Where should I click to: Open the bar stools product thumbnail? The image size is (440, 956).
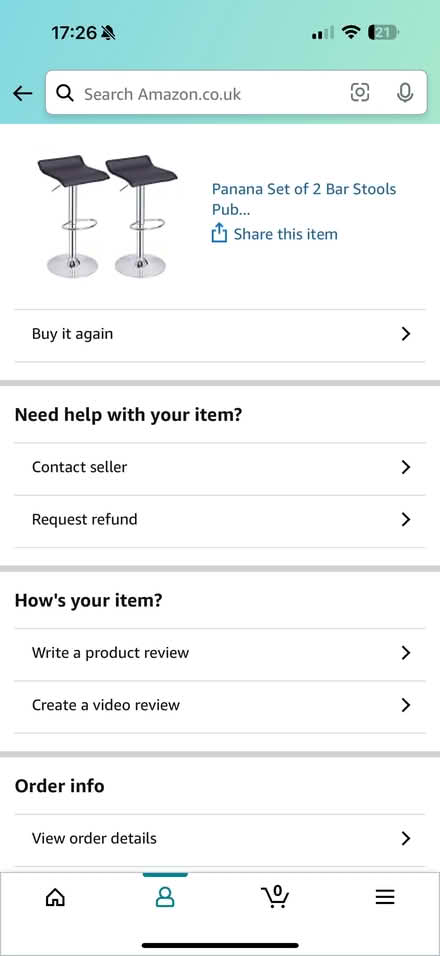(107, 216)
